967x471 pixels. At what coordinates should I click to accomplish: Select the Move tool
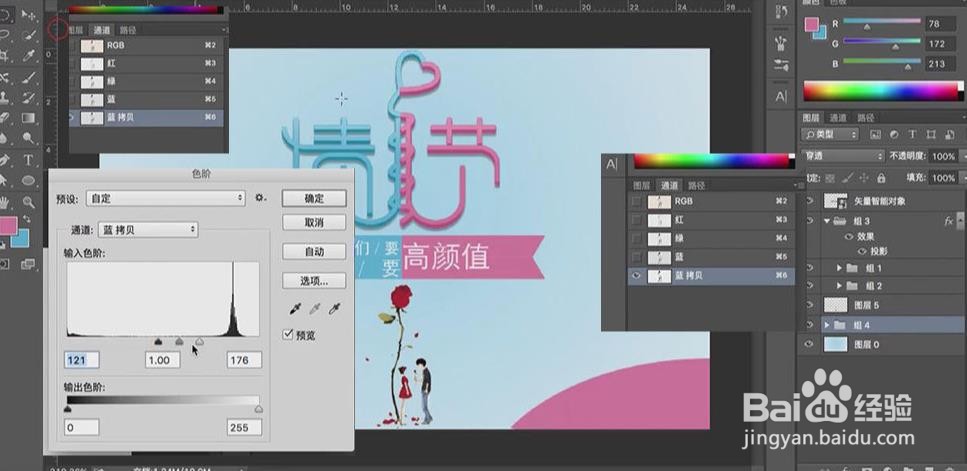coord(29,15)
